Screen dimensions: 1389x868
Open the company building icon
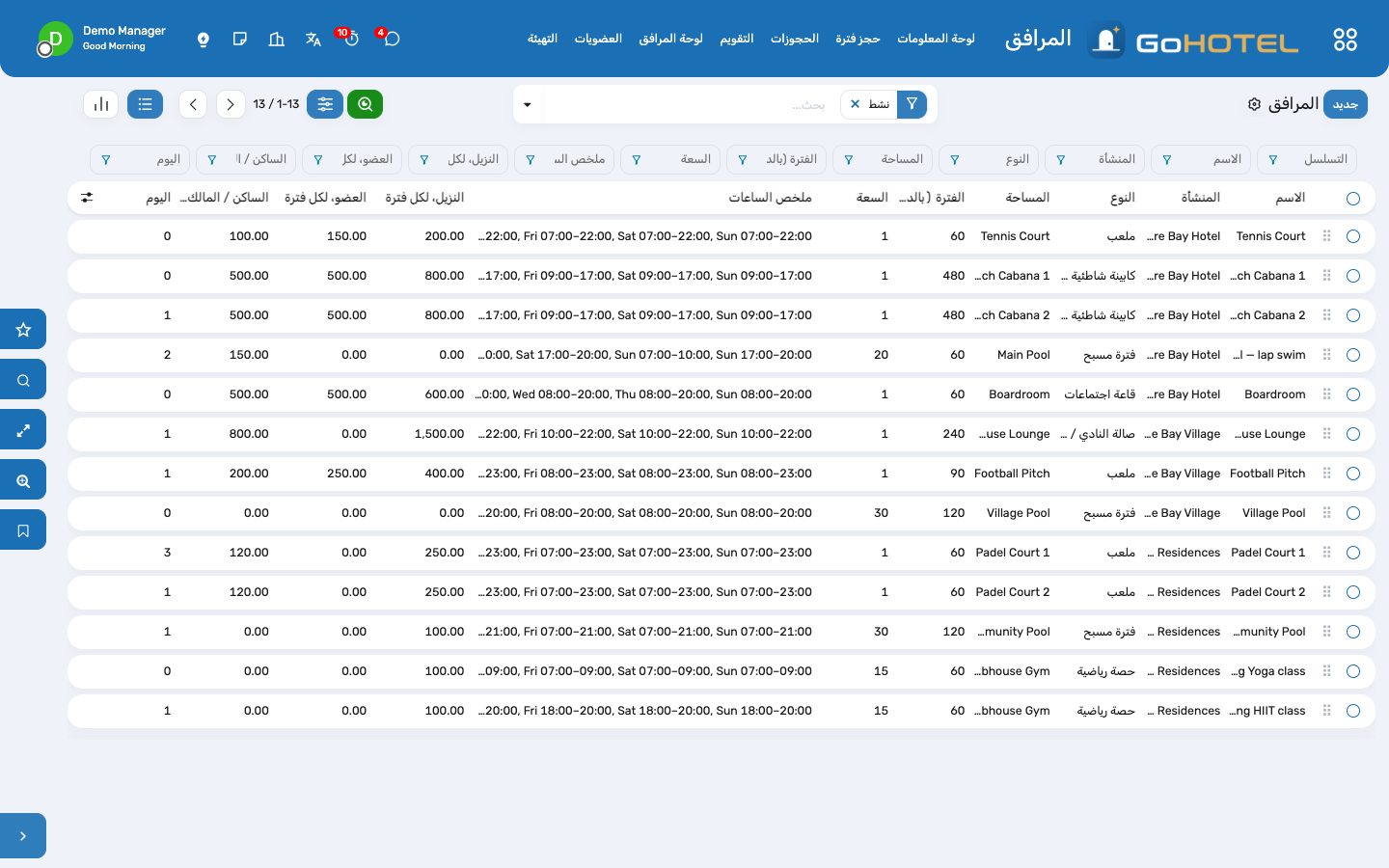277,39
